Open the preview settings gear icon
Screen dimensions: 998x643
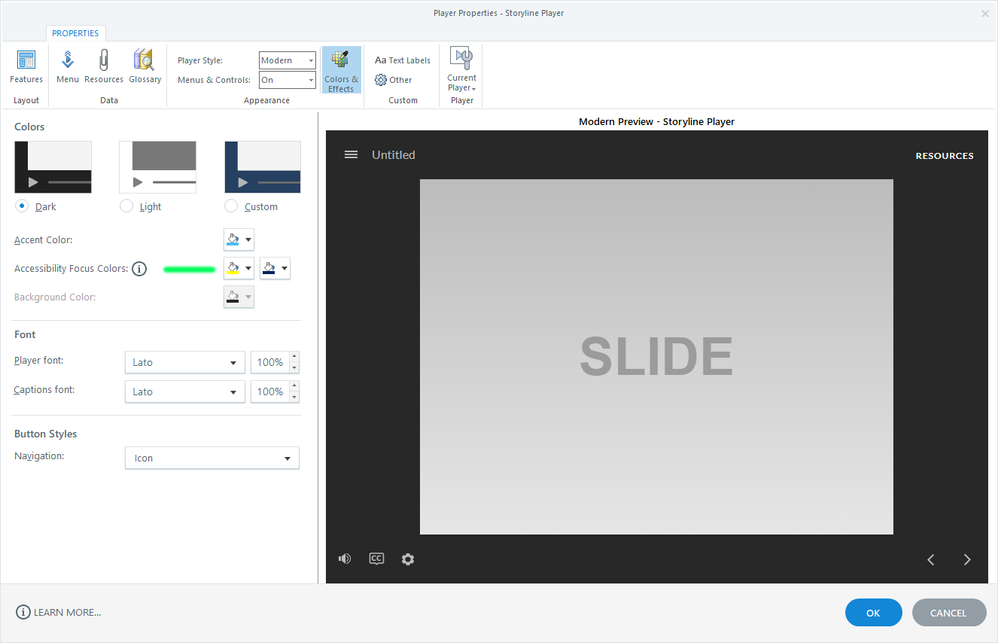[x=408, y=559]
